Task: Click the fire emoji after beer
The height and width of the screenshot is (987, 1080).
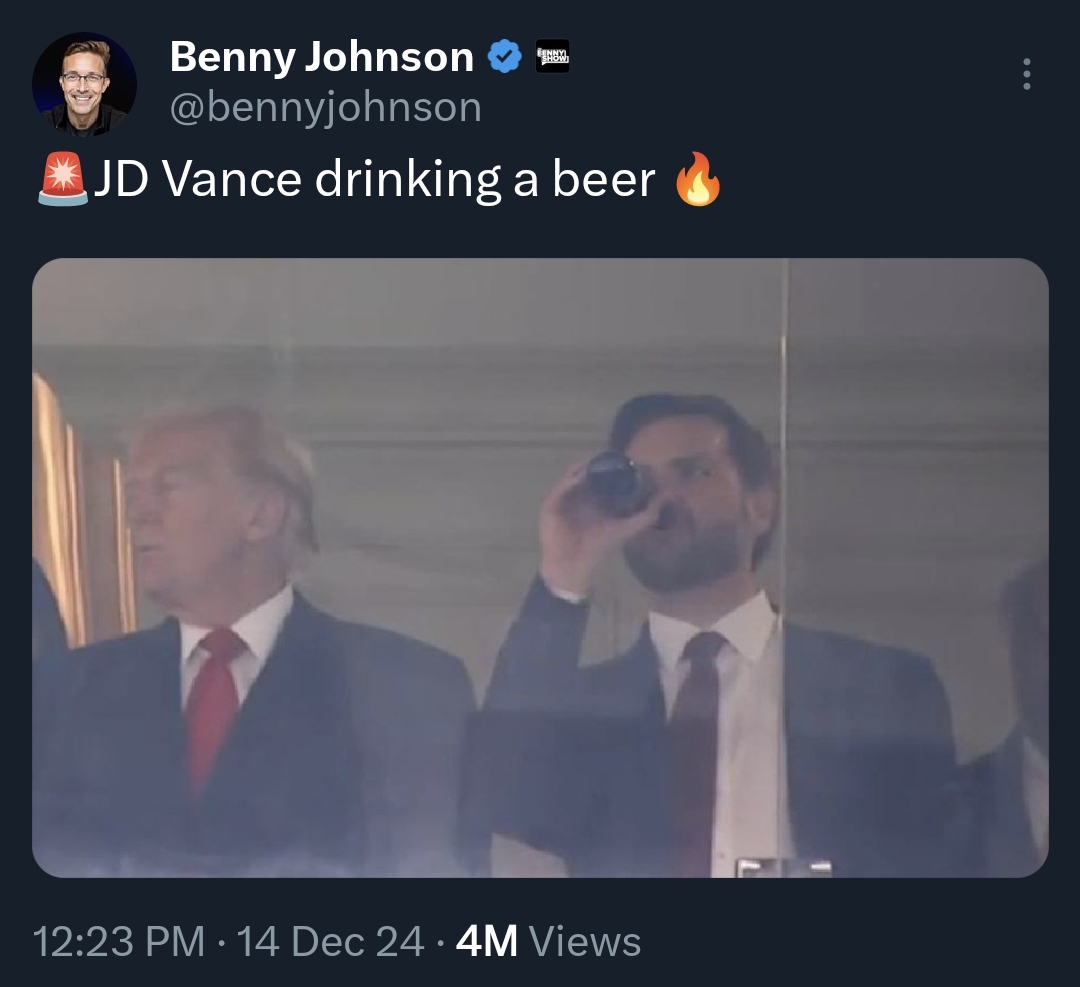Action: pyautogui.click(x=698, y=180)
